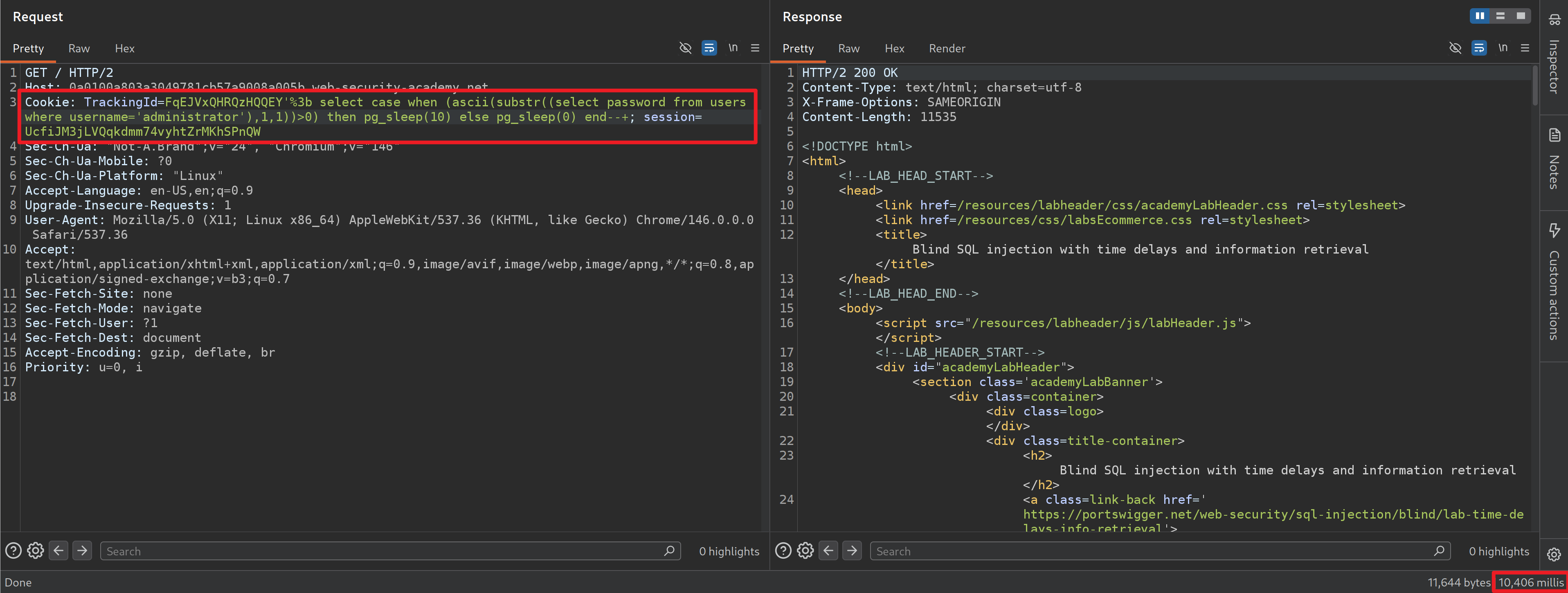Switch Request view to Raw tab
Viewport: 1568px width, 593px height.
79,48
